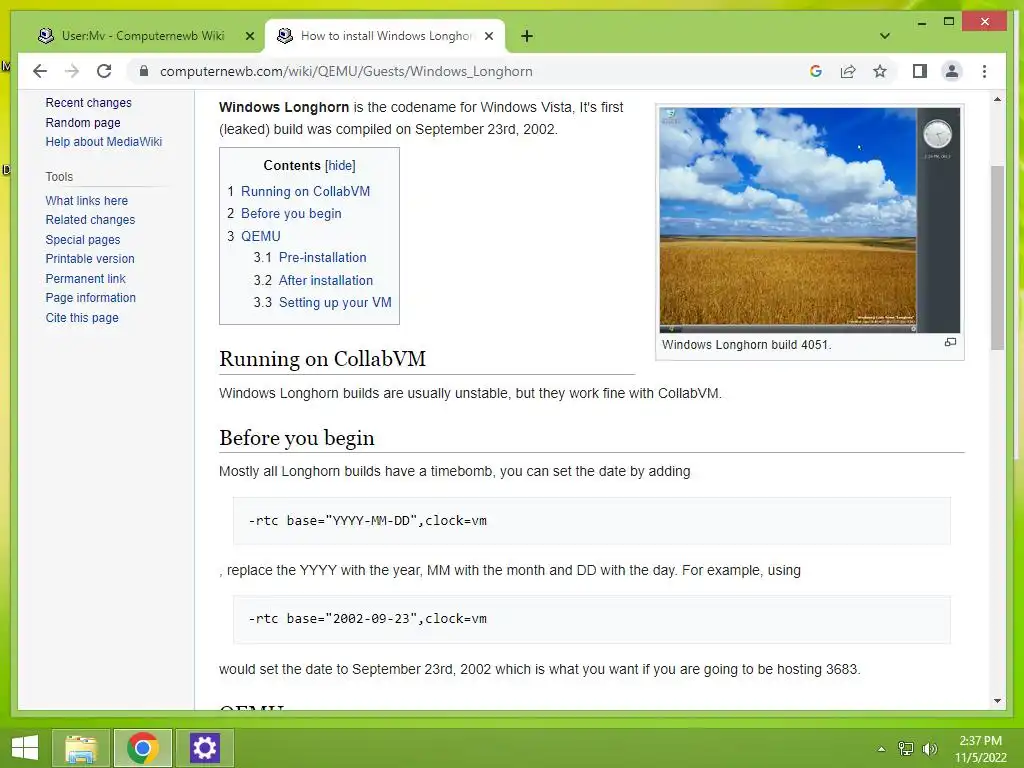The image size is (1024, 768).
Task: Get the Permanent link
Action: pyautogui.click(x=85, y=278)
